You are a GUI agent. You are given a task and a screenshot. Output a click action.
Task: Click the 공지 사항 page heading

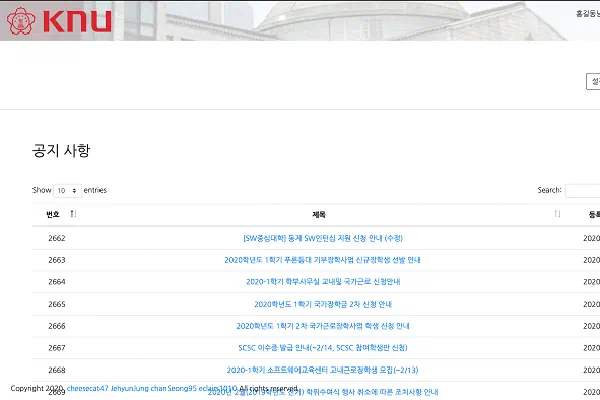61,150
